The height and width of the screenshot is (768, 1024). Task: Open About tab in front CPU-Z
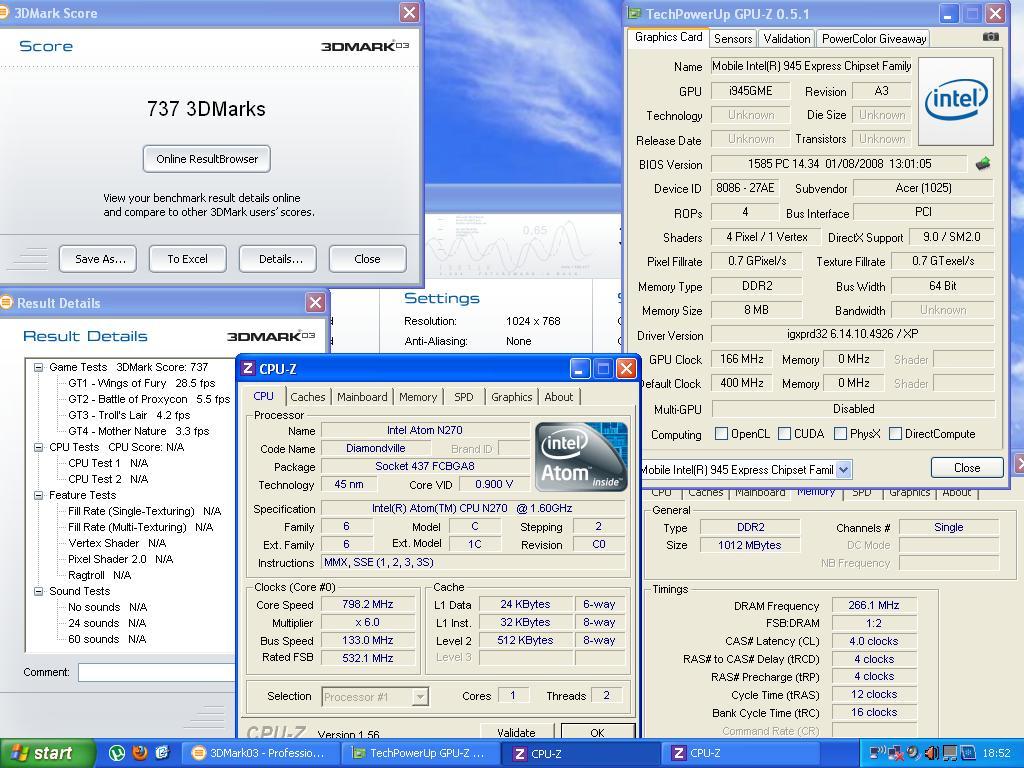[x=559, y=396]
